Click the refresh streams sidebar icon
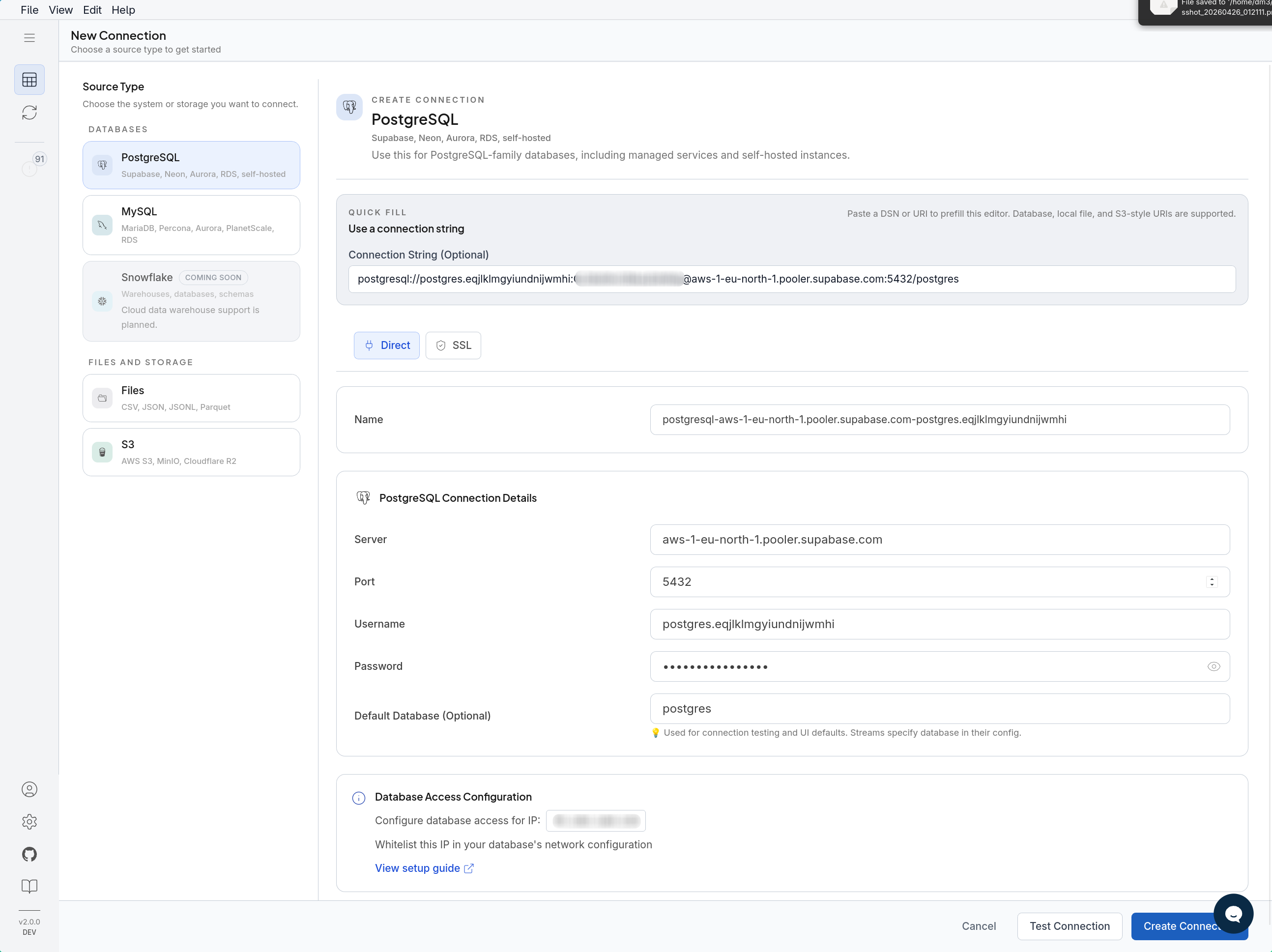The width and height of the screenshot is (1272, 952). coord(29,112)
